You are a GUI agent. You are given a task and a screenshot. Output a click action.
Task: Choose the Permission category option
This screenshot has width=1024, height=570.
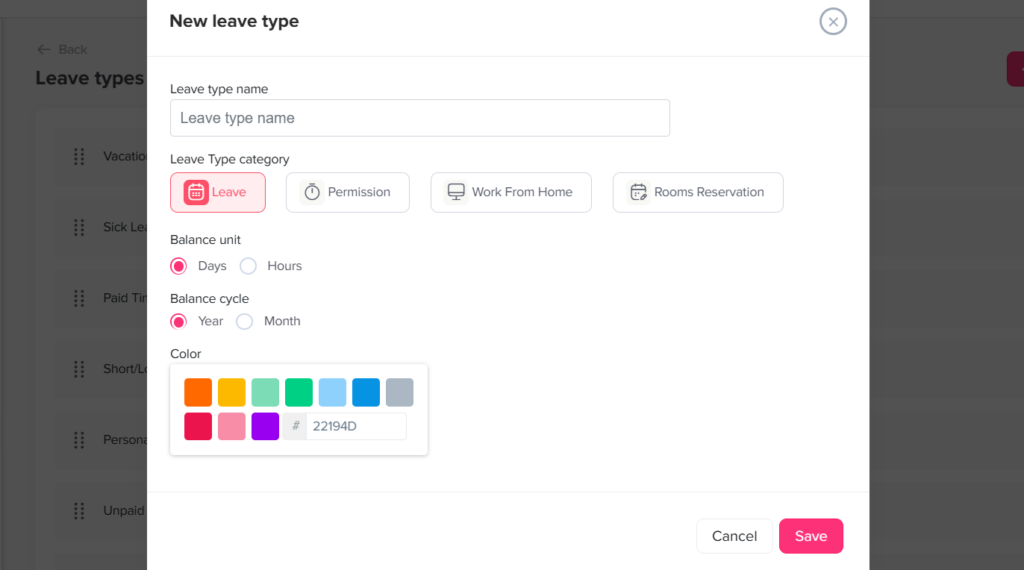pos(348,192)
